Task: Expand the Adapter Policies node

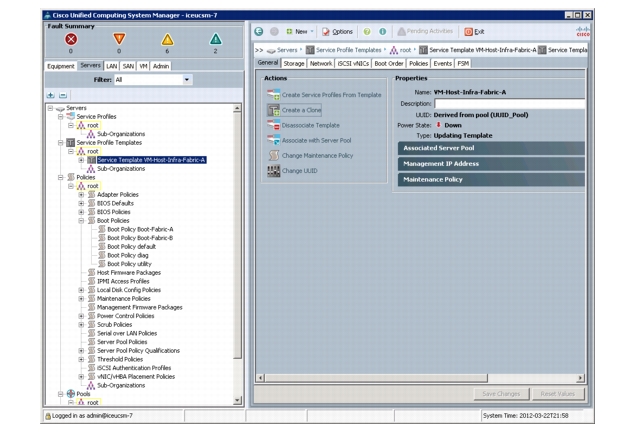Action: coord(81,195)
